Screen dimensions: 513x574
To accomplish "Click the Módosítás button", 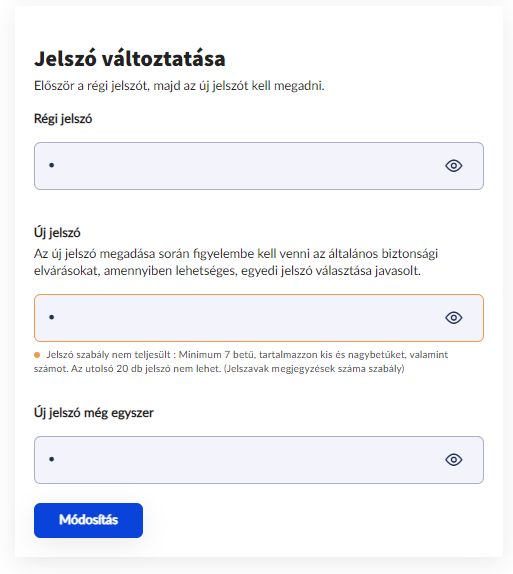I will (88, 520).
